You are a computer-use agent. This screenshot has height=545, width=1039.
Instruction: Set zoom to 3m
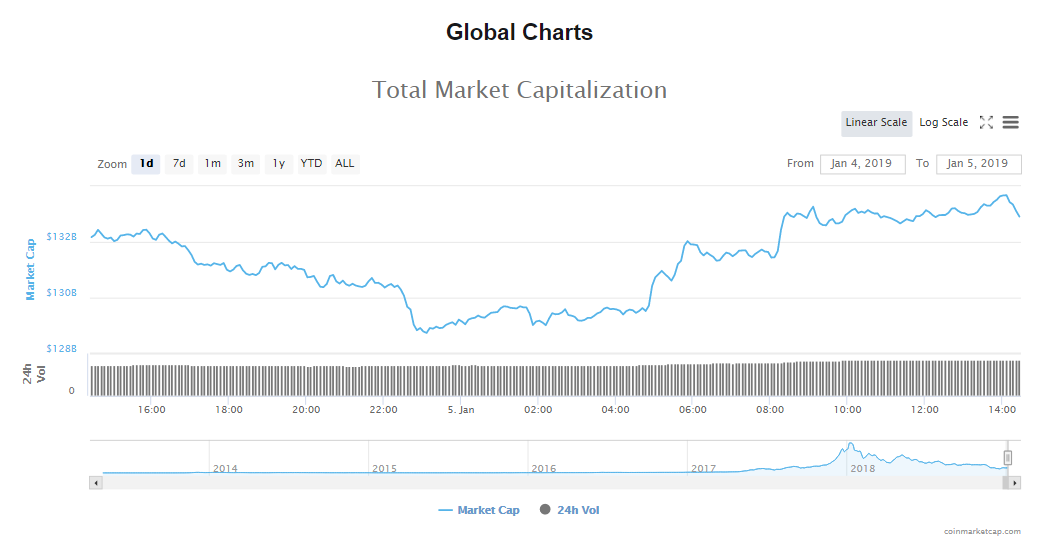[x=245, y=164]
